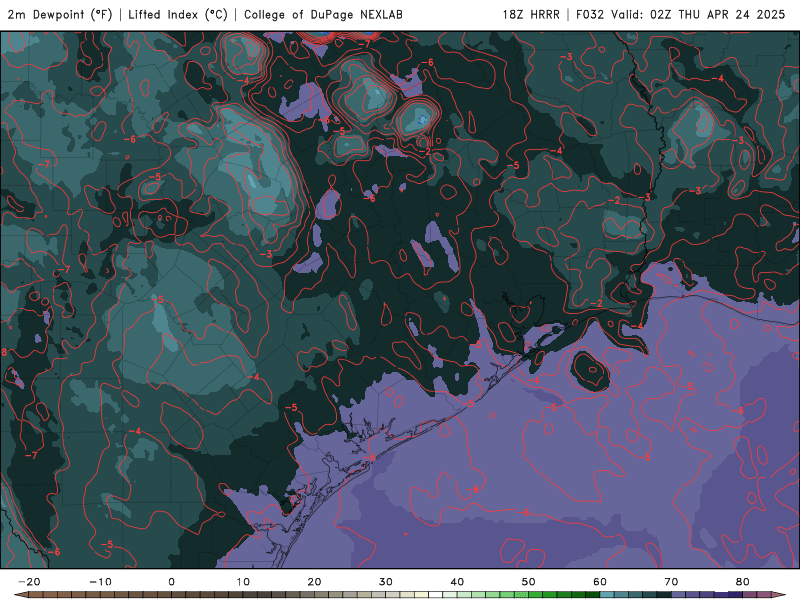The height and width of the screenshot is (600, 800).
Task: Click the 30 label on the color scale
Action: point(386,582)
